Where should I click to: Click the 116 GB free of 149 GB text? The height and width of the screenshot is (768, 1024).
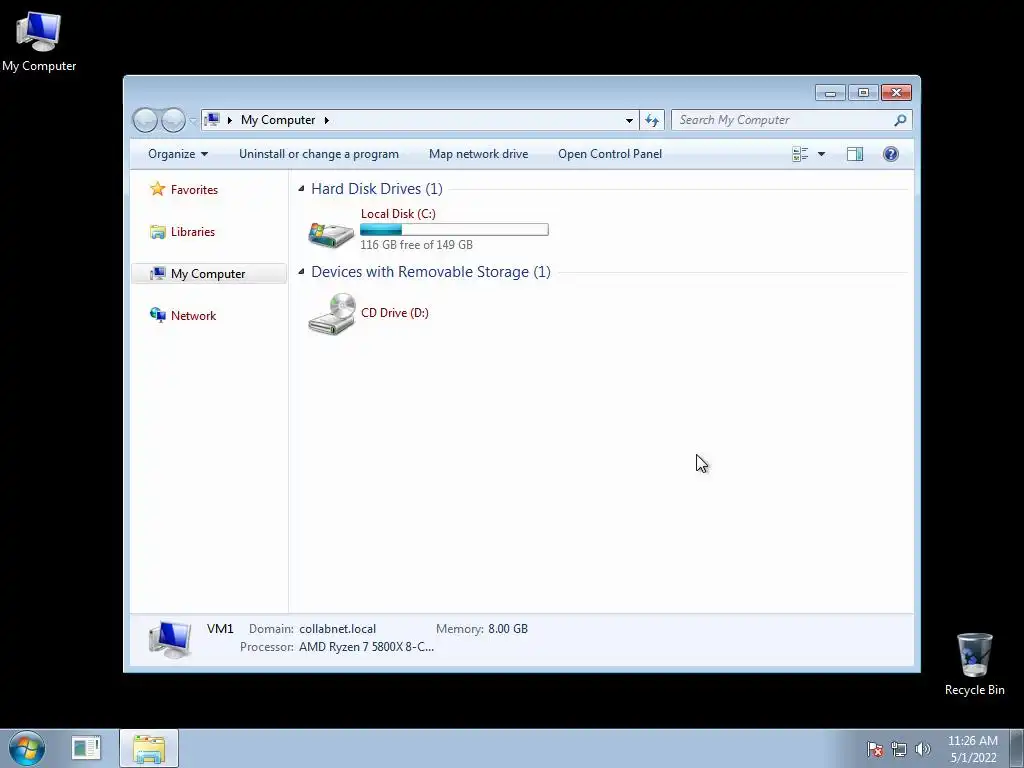pos(416,245)
